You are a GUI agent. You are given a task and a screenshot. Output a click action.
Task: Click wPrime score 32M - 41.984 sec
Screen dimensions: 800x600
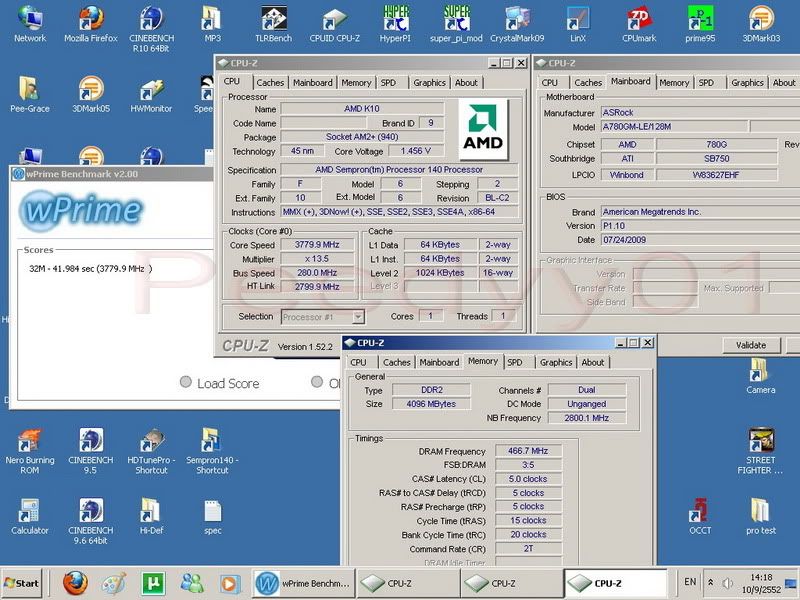(91, 268)
